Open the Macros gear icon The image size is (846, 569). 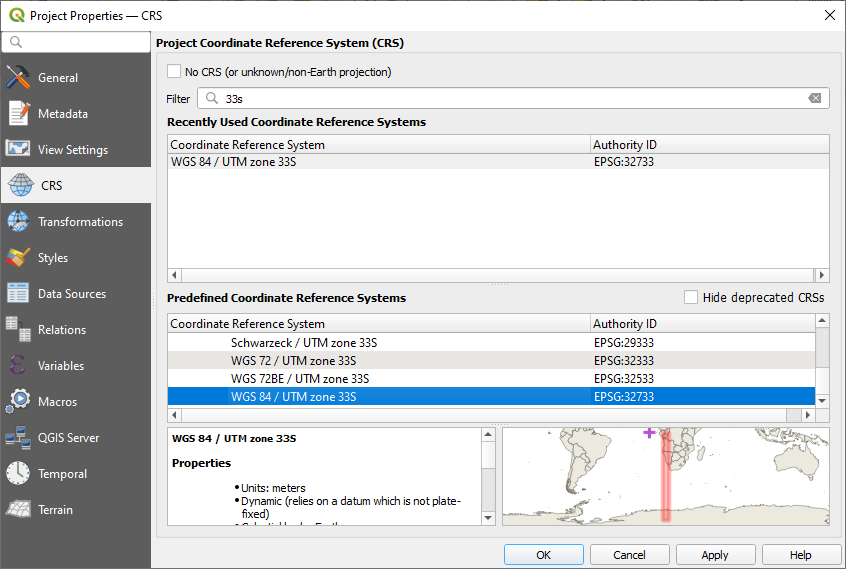click(x=18, y=402)
